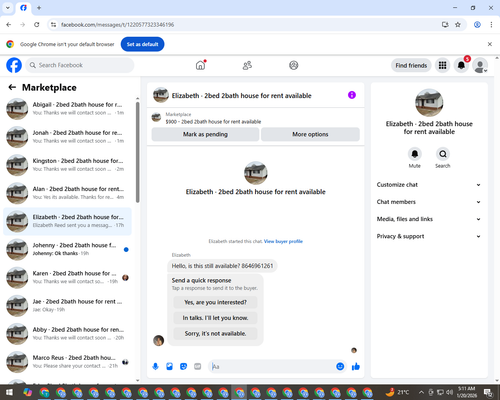Screen dimensions: 500x400
Task: Attach a photo with the image icon
Action: [169, 367]
